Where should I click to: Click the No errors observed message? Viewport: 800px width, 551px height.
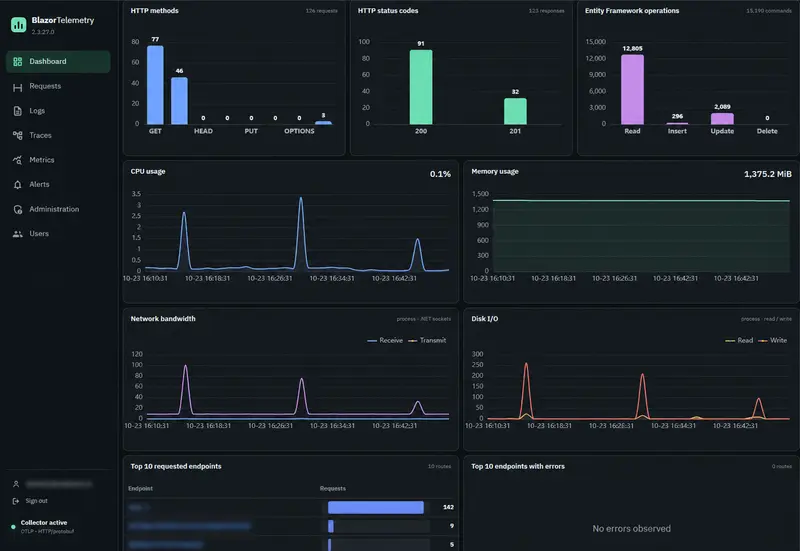pyautogui.click(x=632, y=529)
